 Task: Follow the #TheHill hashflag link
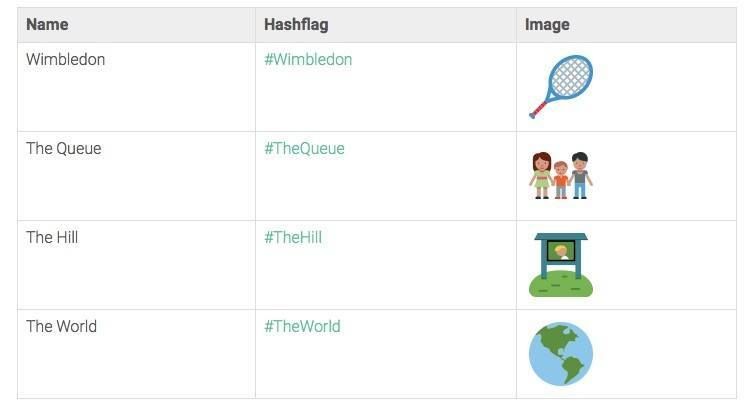tap(293, 238)
